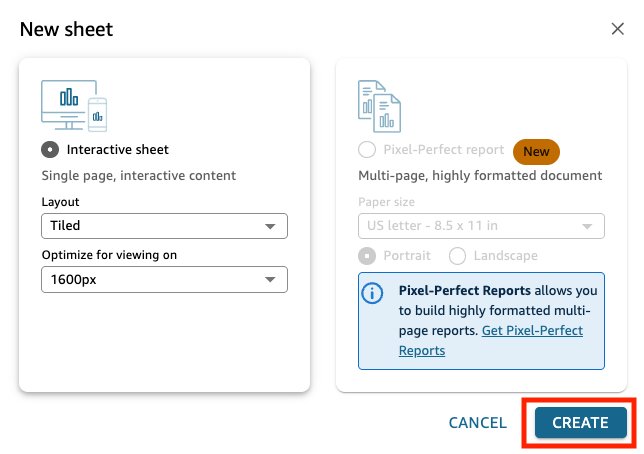Open the Optimize for viewing on dropdown
The height and width of the screenshot is (454, 644).
click(x=164, y=279)
